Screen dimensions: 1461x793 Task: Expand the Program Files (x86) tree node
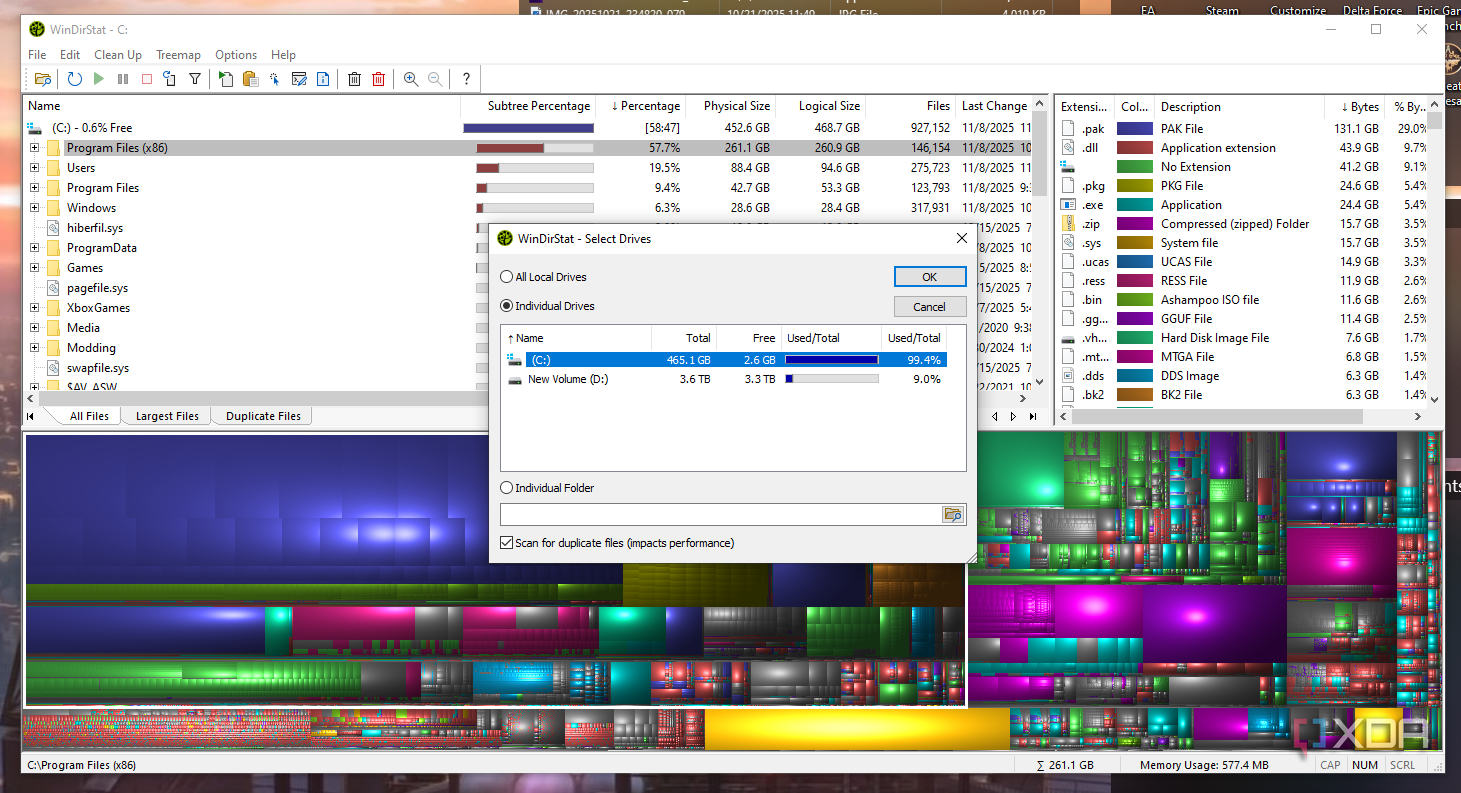35,148
